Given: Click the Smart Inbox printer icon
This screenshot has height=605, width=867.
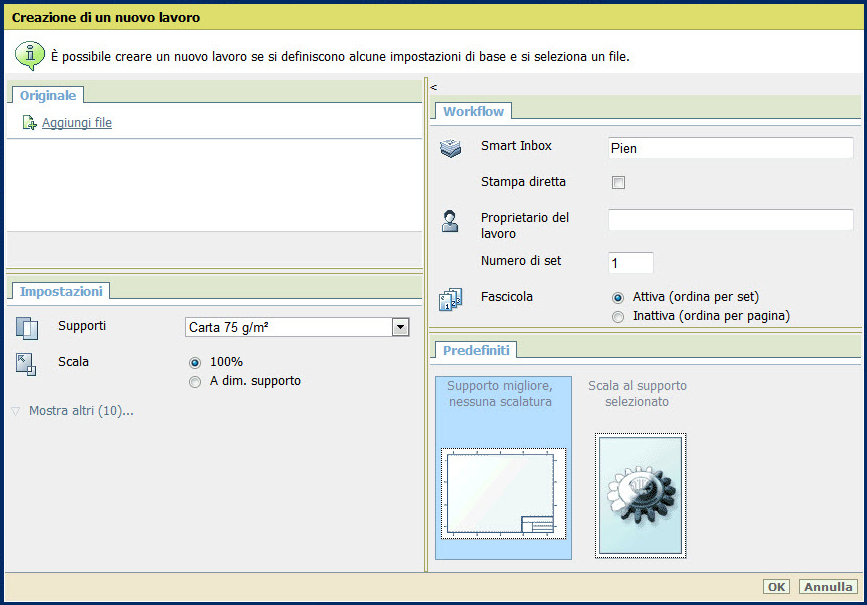Looking at the screenshot, I should [x=451, y=149].
